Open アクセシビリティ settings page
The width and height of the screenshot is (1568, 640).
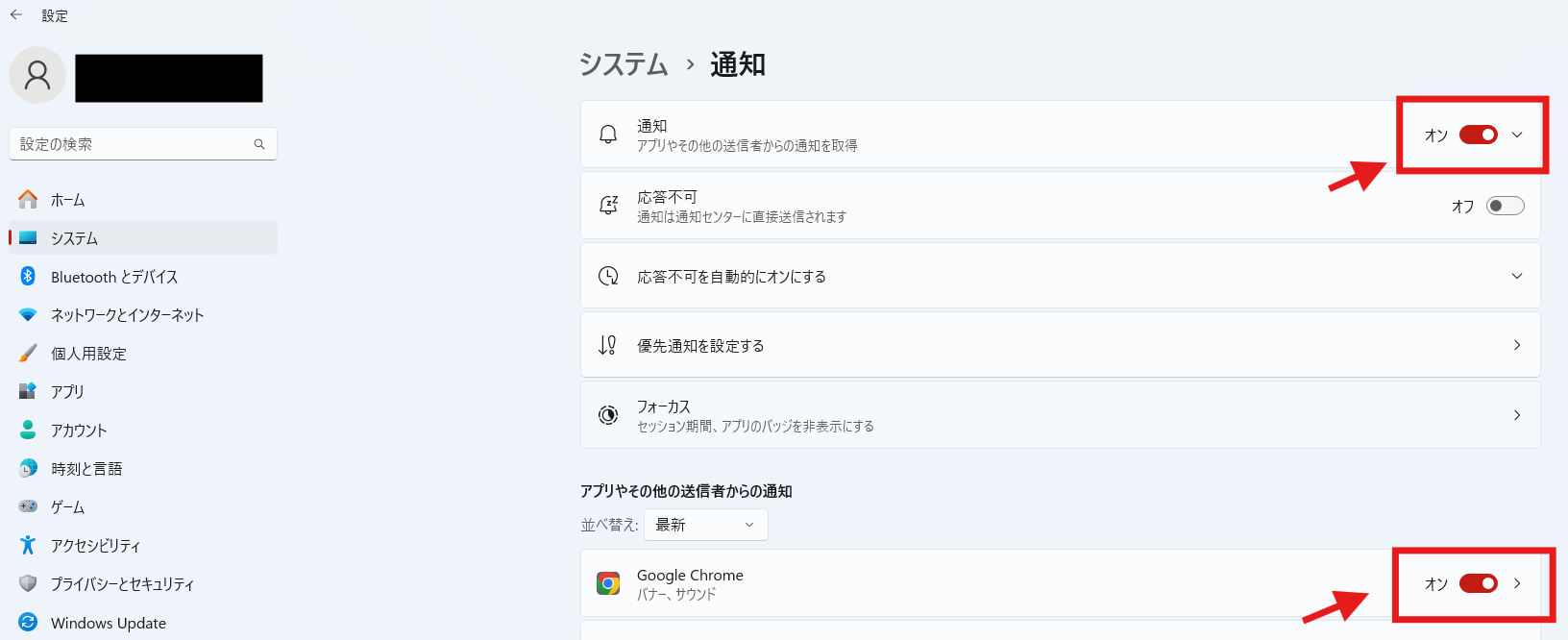click(x=143, y=545)
